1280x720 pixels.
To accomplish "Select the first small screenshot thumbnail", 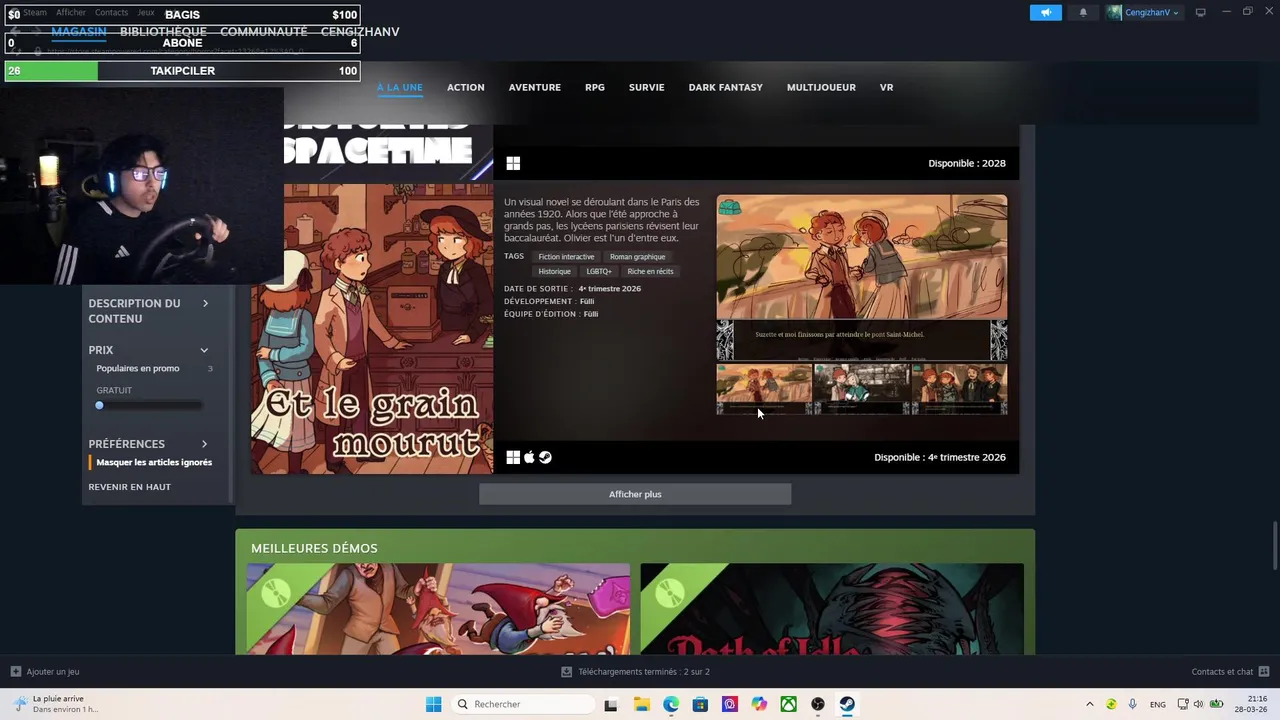I will (x=764, y=389).
